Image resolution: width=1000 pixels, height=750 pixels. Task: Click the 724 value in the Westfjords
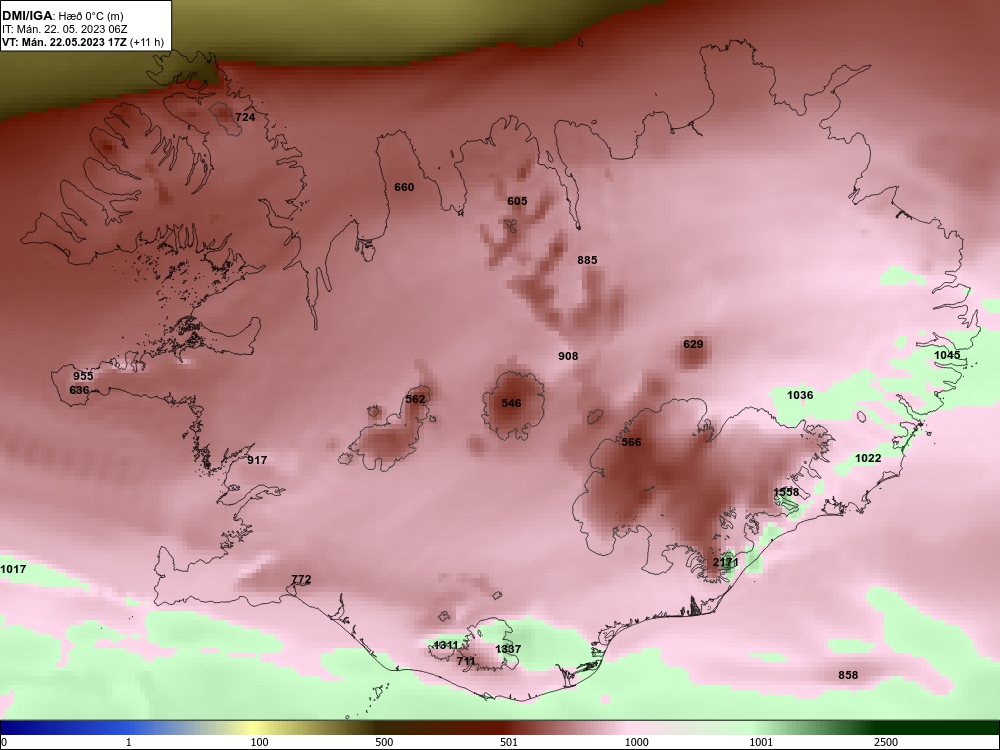click(245, 117)
